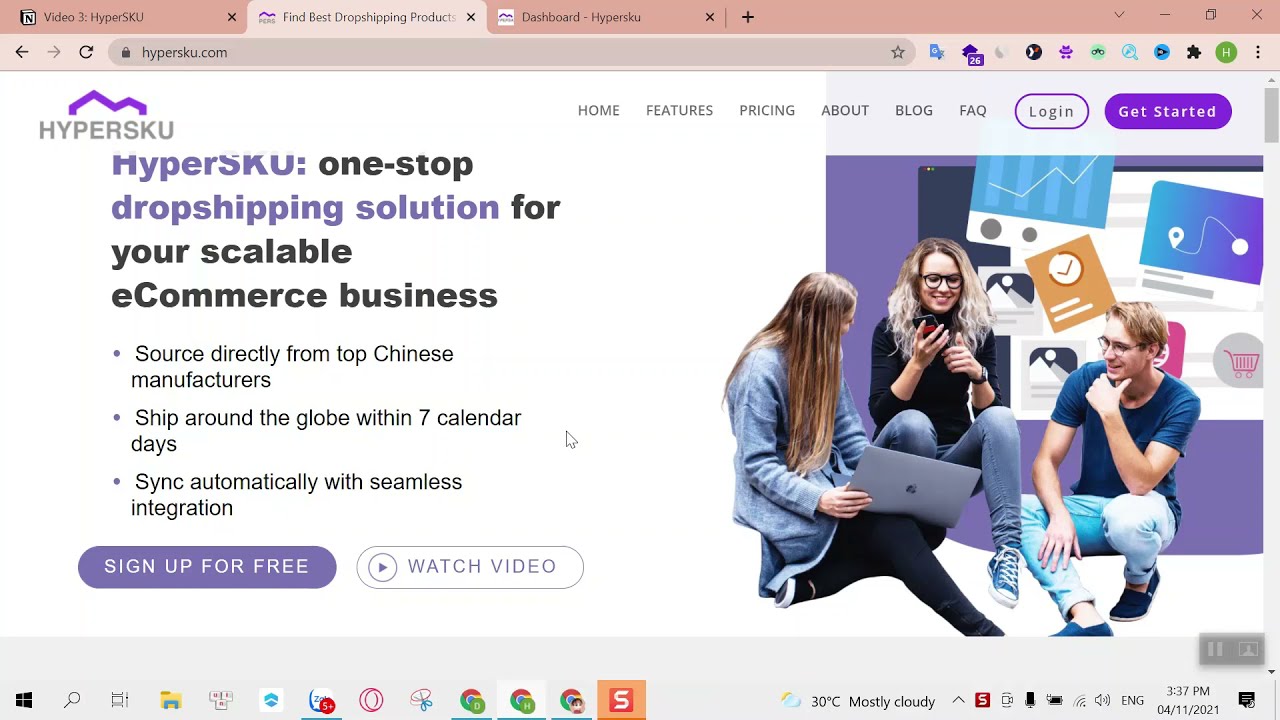Bookmark this page with the star

click(x=898, y=52)
